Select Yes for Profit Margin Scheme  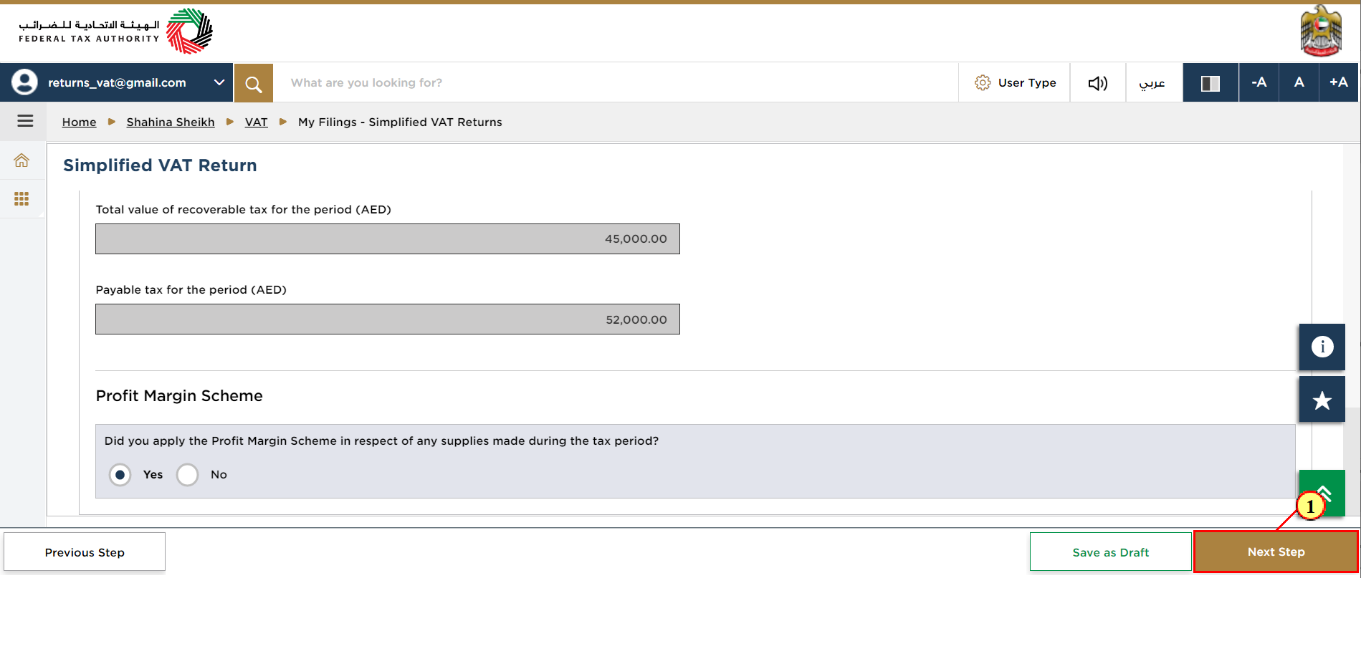120,475
